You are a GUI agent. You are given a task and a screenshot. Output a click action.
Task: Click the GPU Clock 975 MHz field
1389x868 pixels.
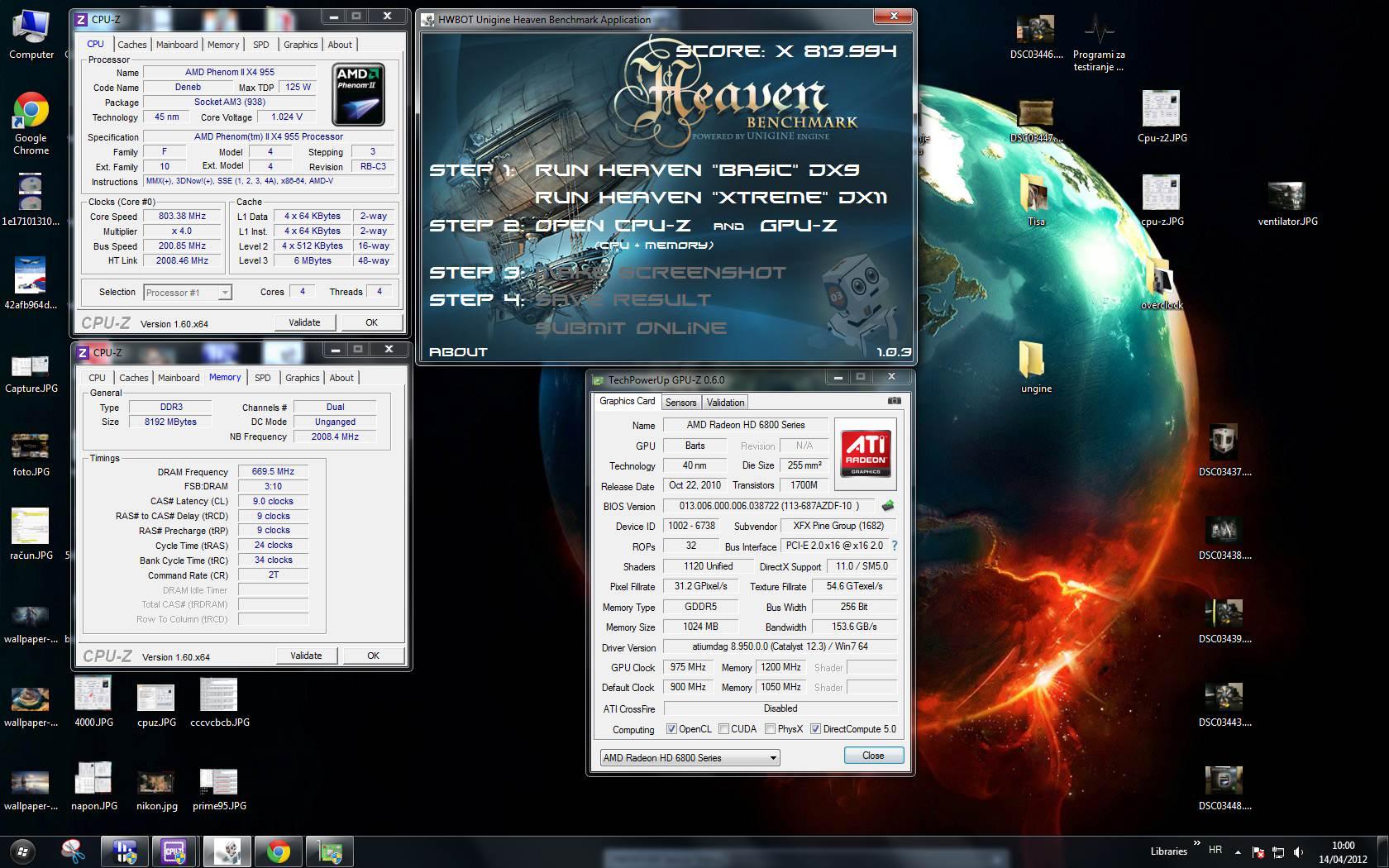click(x=688, y=667)
